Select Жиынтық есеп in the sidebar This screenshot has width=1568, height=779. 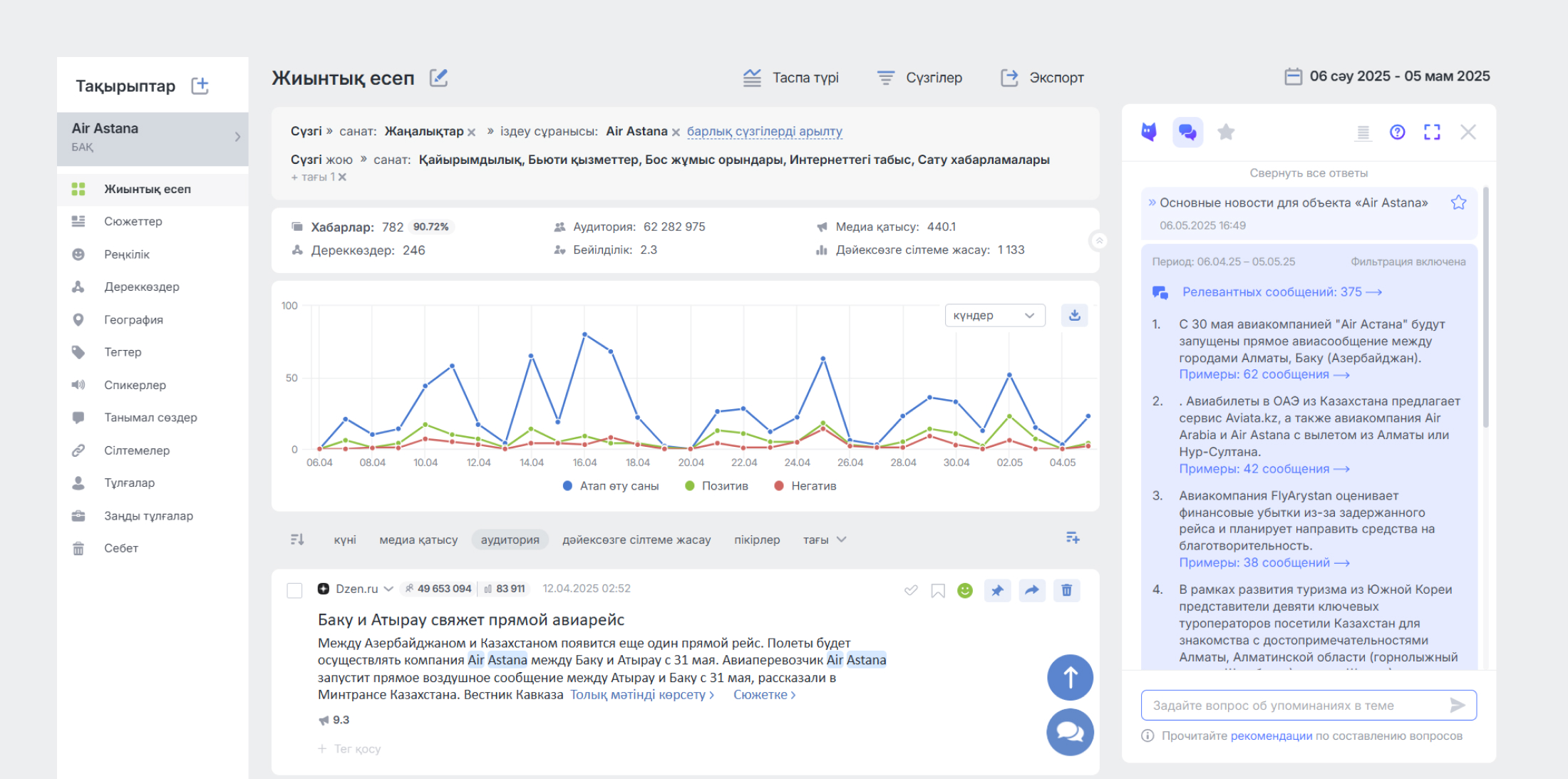coord(153,189)
